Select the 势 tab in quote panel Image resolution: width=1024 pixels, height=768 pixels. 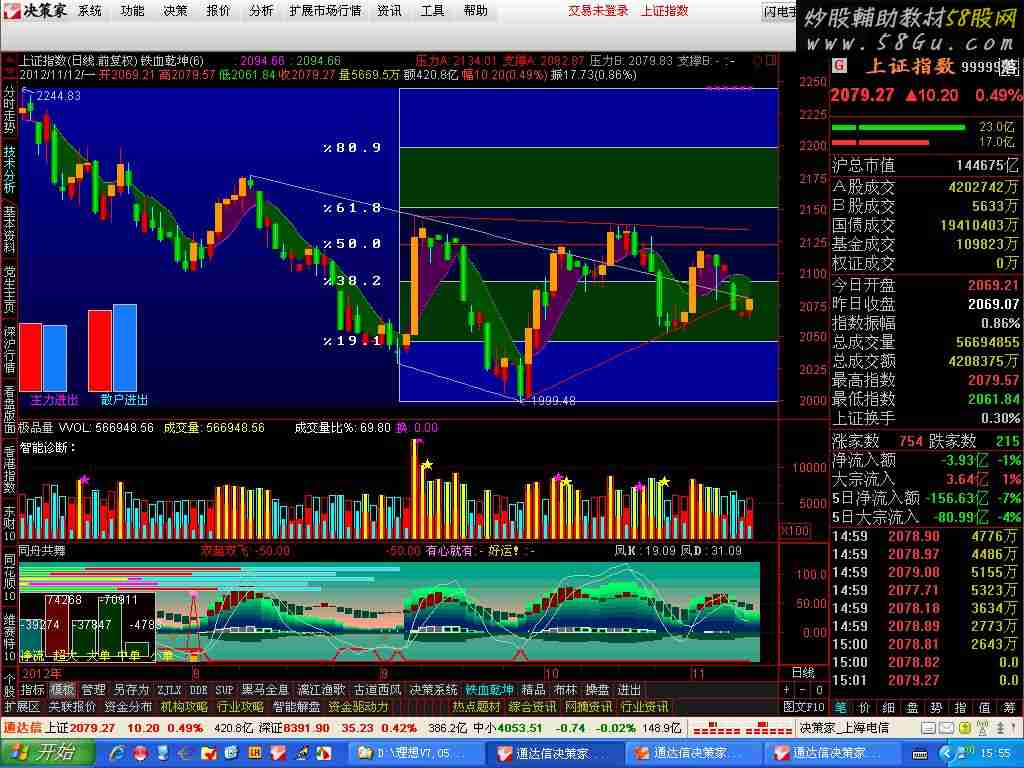coord(936,707)
